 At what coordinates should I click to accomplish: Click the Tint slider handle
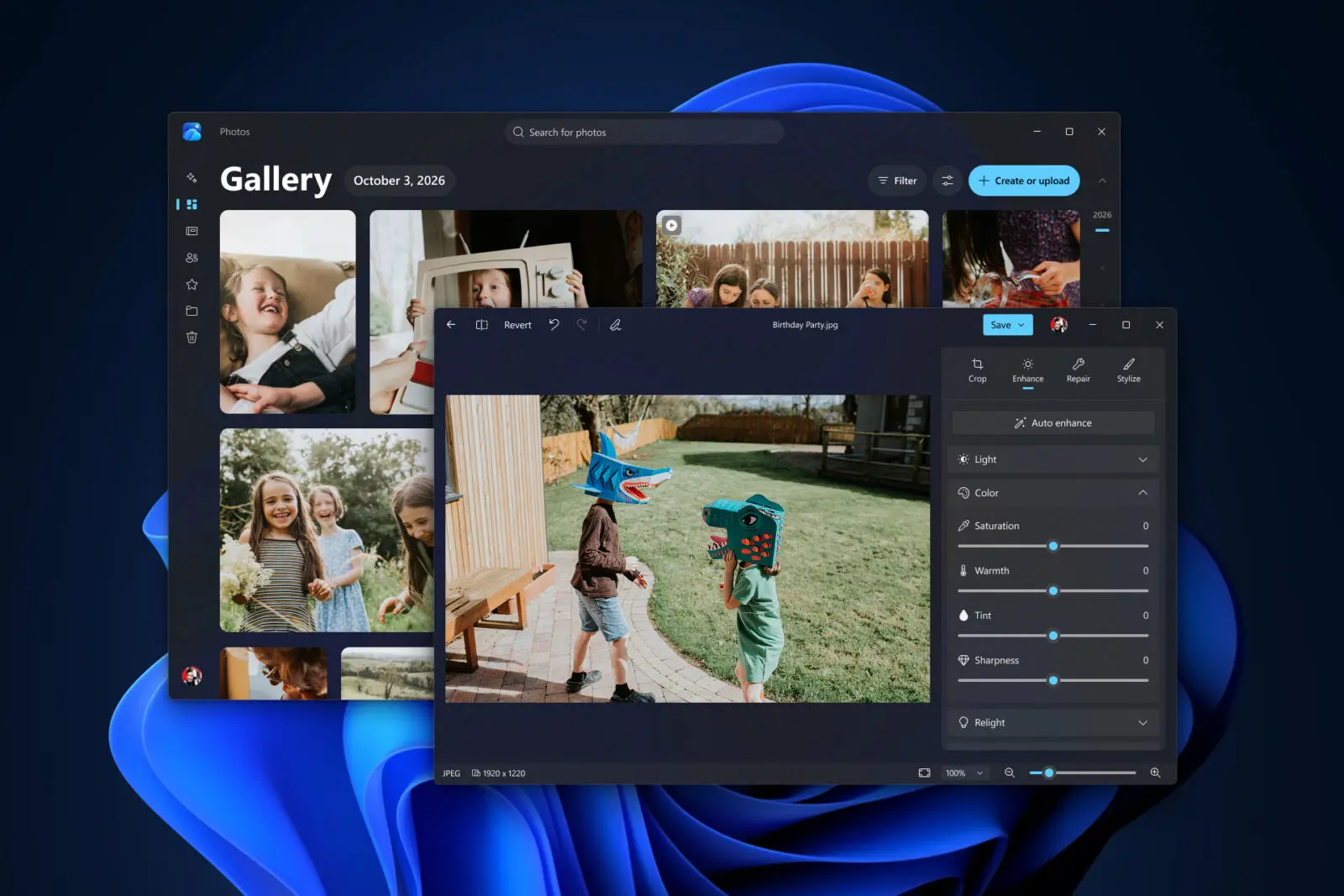pos(1053,636)
